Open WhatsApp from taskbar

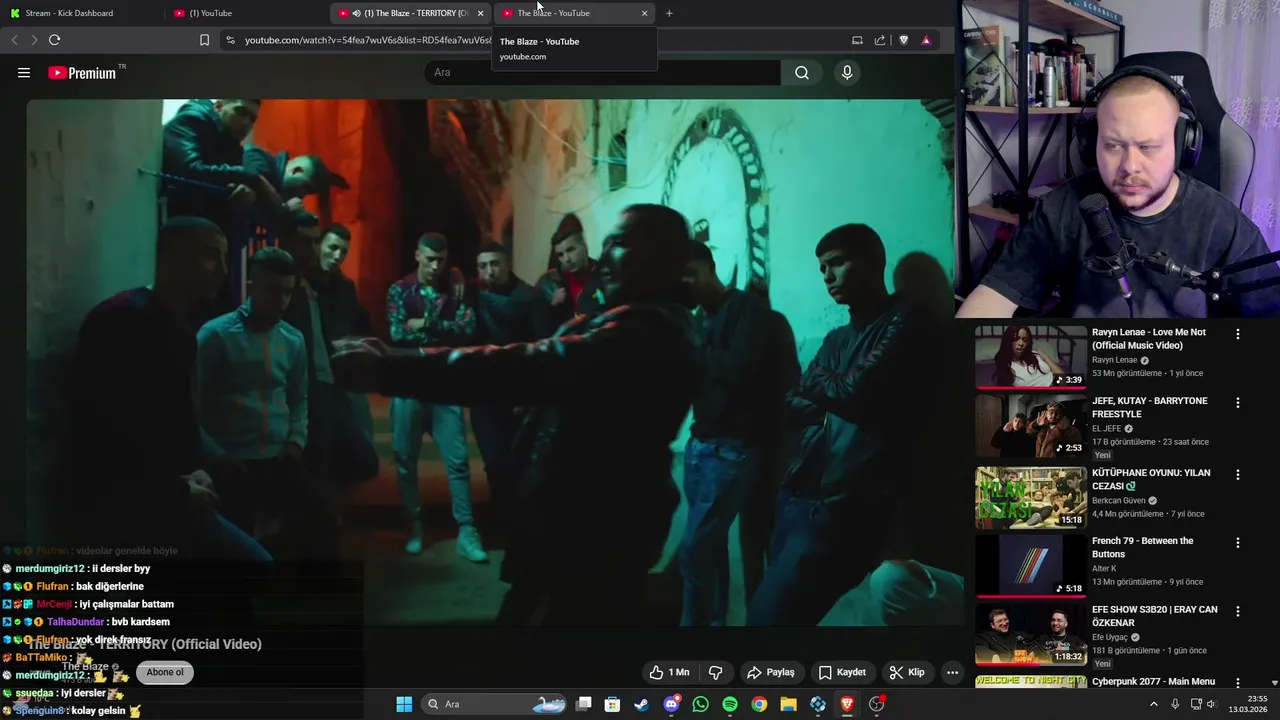pos(701,704)
